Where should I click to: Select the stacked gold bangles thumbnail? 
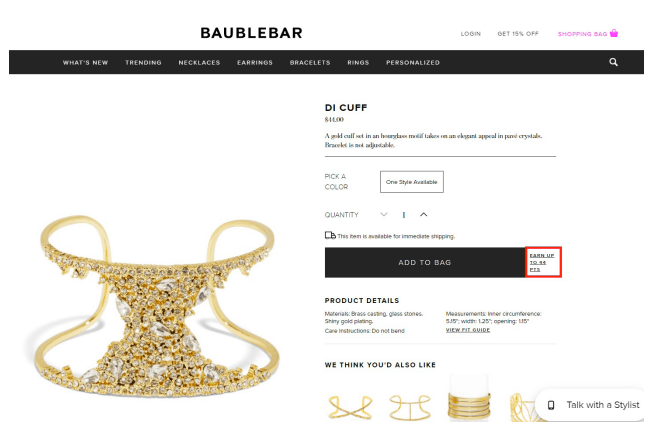point(469,399)
